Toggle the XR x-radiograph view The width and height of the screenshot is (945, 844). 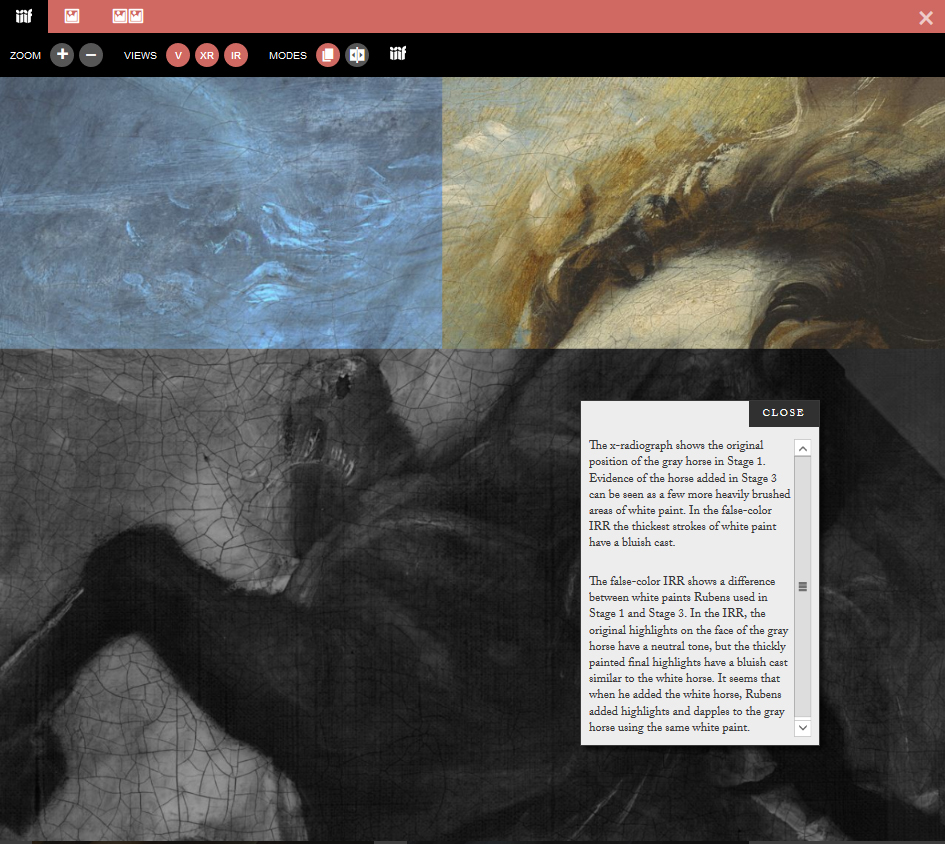[207, 55]
